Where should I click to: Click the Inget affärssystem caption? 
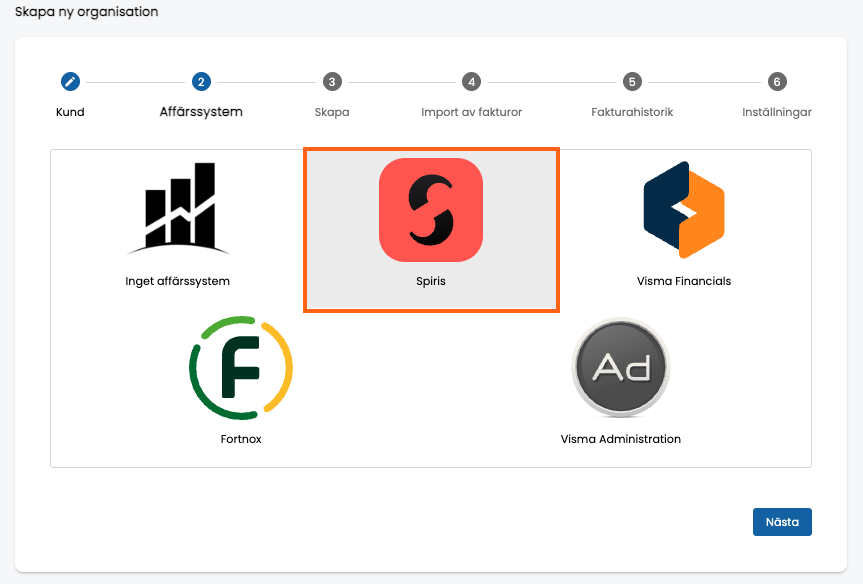pyautogui.click(x=177, y=281)
